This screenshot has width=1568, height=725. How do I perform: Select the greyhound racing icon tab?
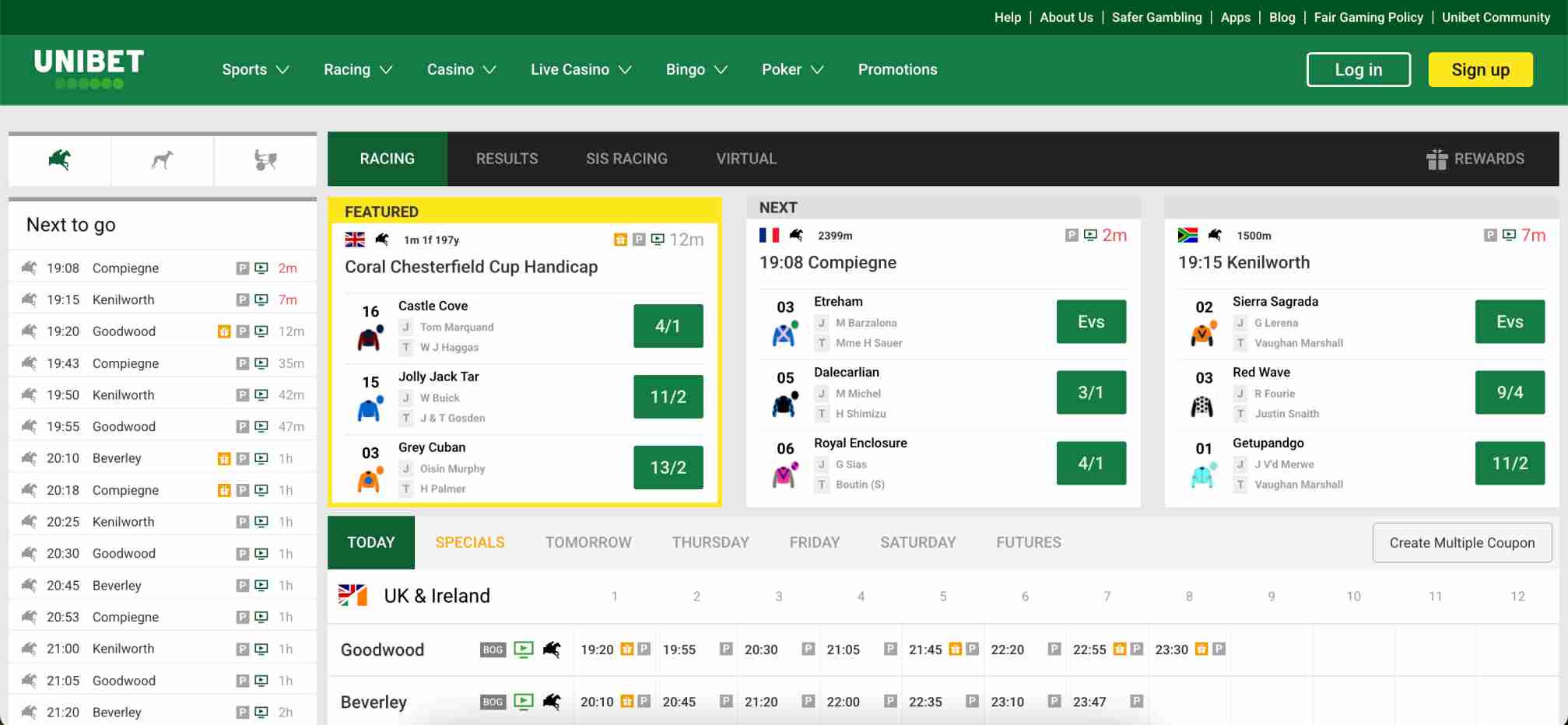pyautogui.click(x=163, y=160)
